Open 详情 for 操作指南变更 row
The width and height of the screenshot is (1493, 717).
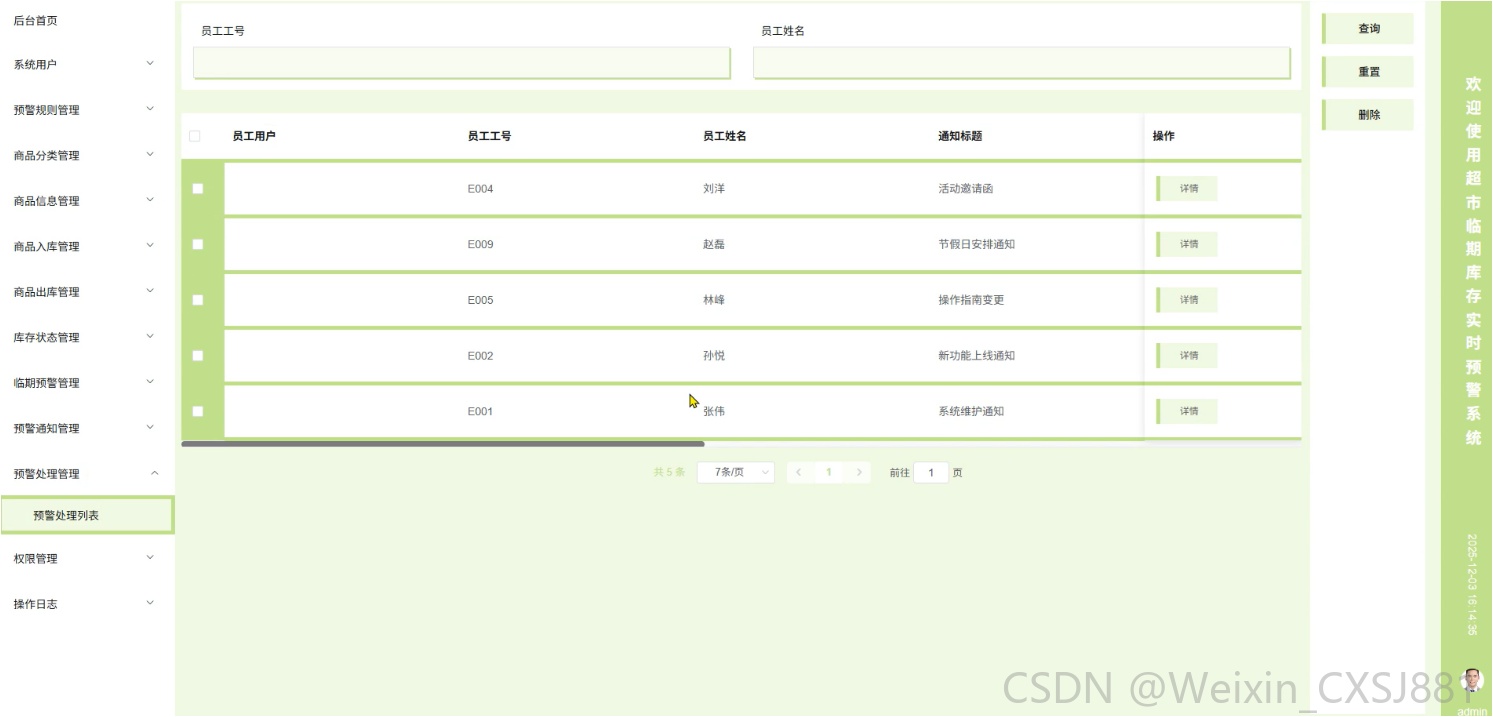point(1187,300)
